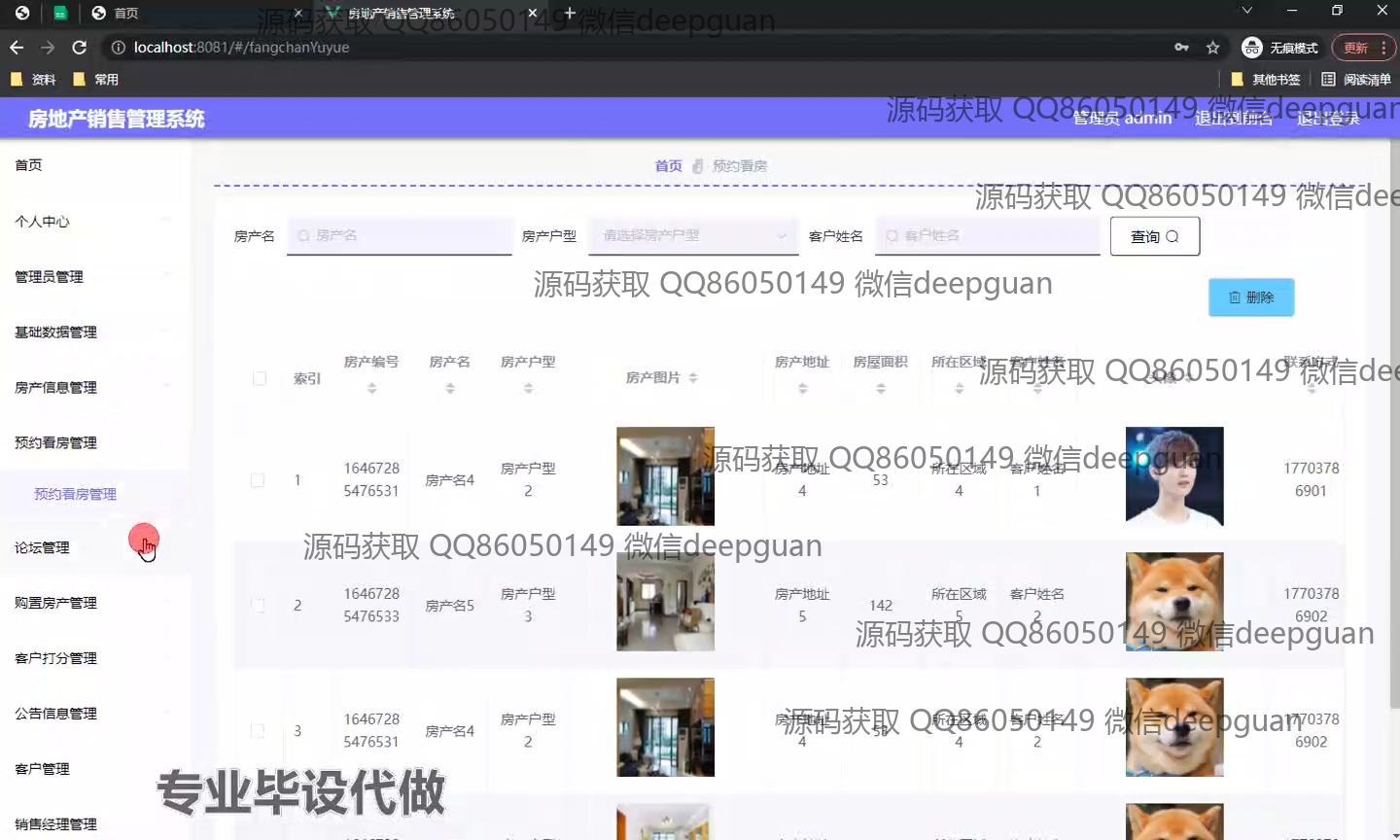
Task: Open the 资料 bookmark folder
Action: 34,80
